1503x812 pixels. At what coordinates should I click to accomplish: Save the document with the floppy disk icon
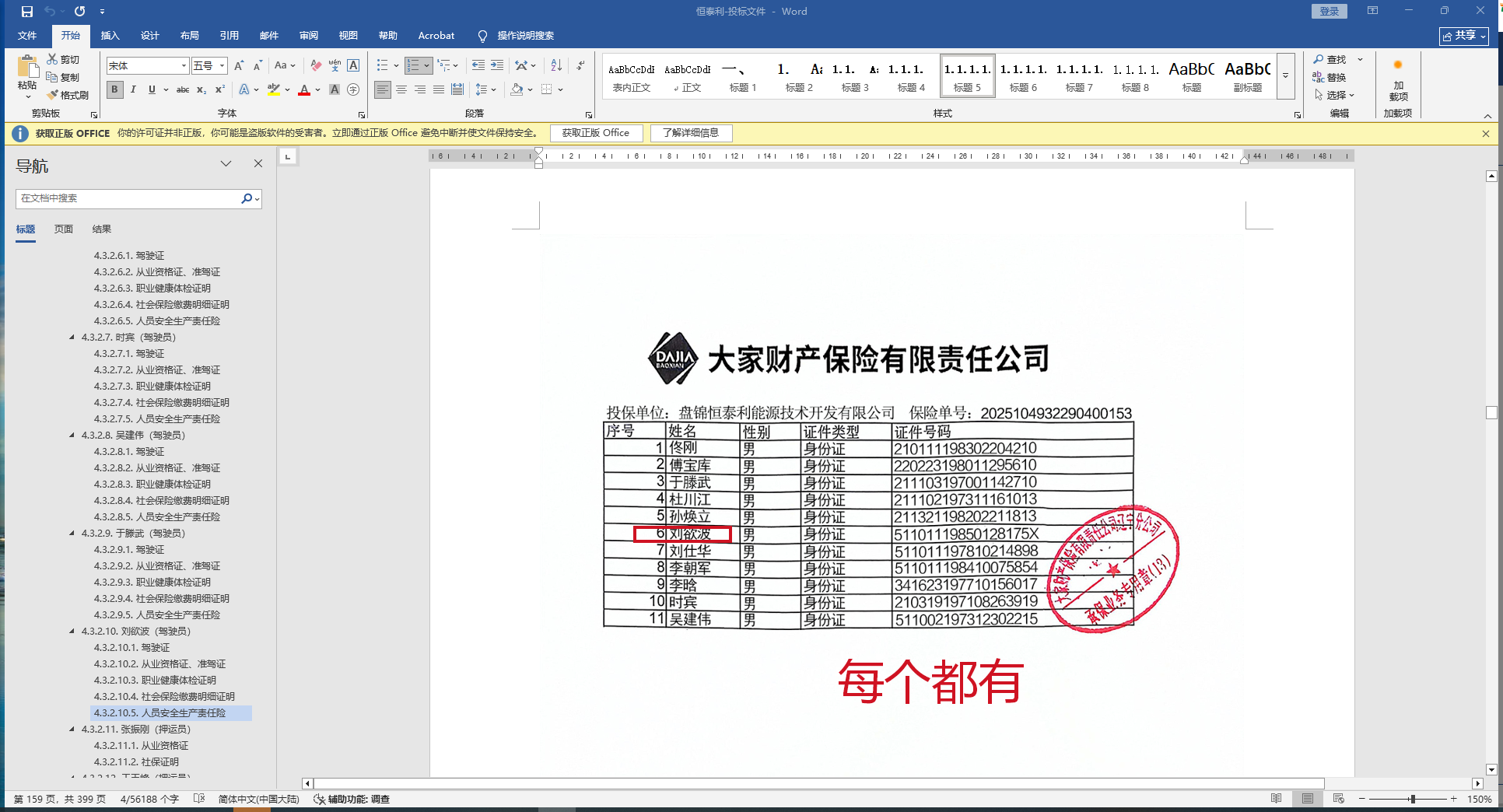tap(27, 12)
